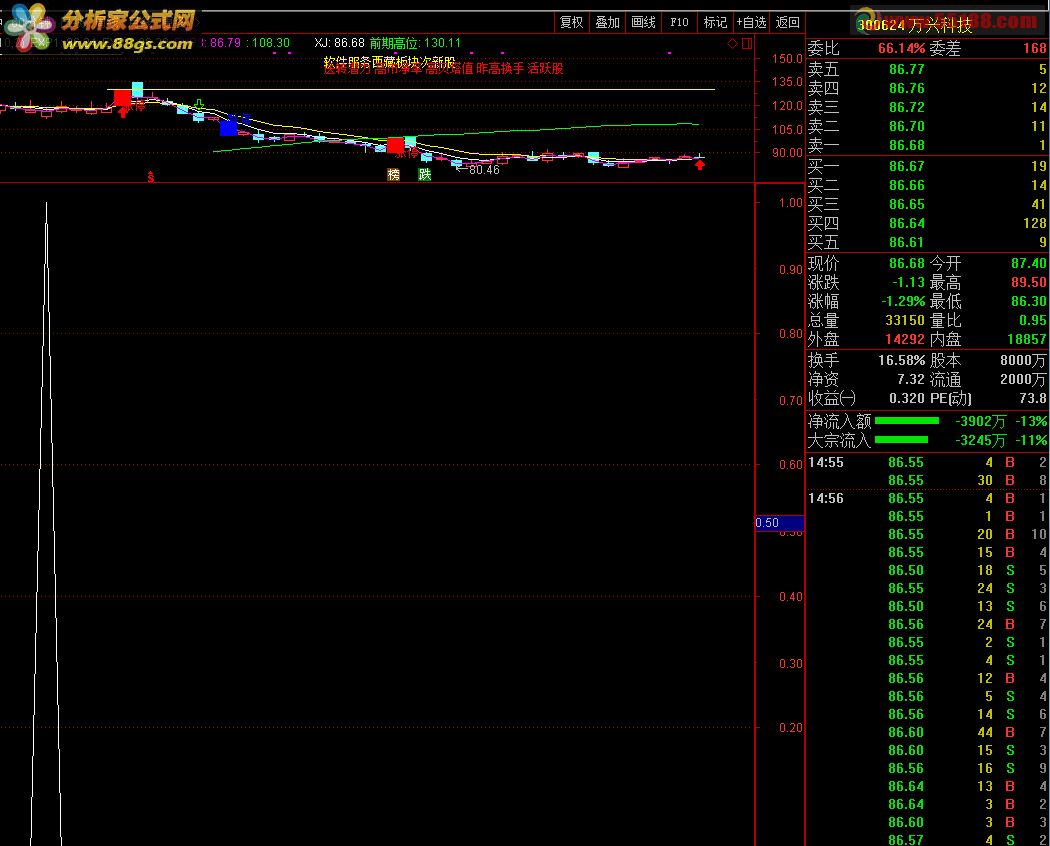Screen dimensions: 1050x846
Task: Click the 外盘 14292 value
Action: coord(905,340)
